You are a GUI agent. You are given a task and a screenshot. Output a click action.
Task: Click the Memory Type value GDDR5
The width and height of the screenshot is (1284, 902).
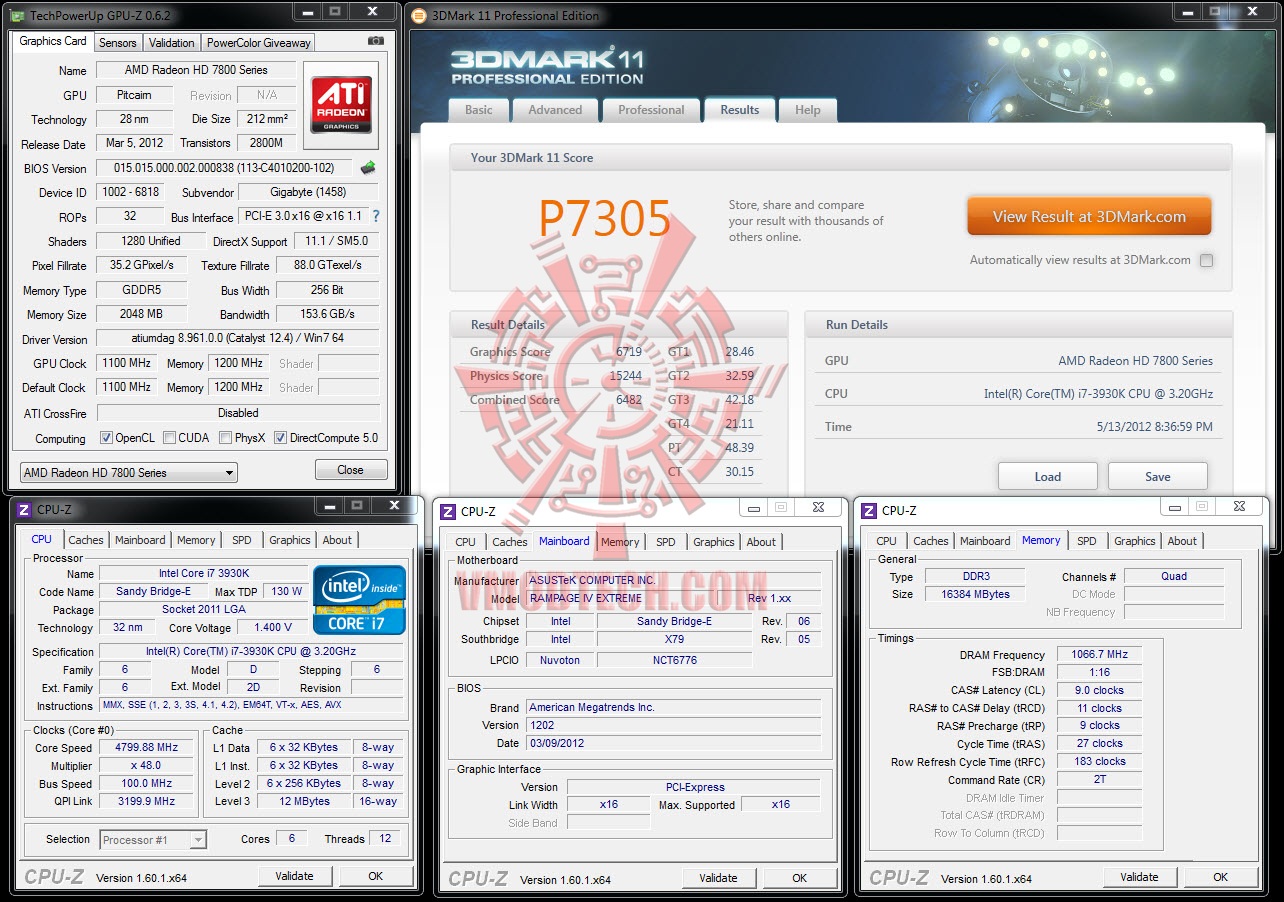tap(141, 290)
